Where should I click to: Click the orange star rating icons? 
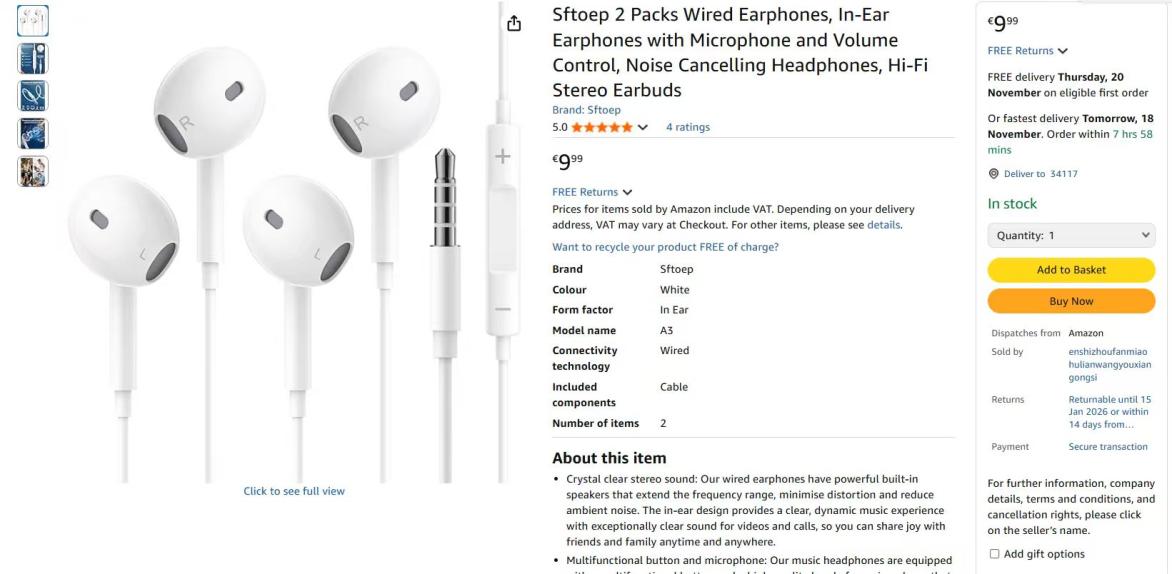click(602, 127)
